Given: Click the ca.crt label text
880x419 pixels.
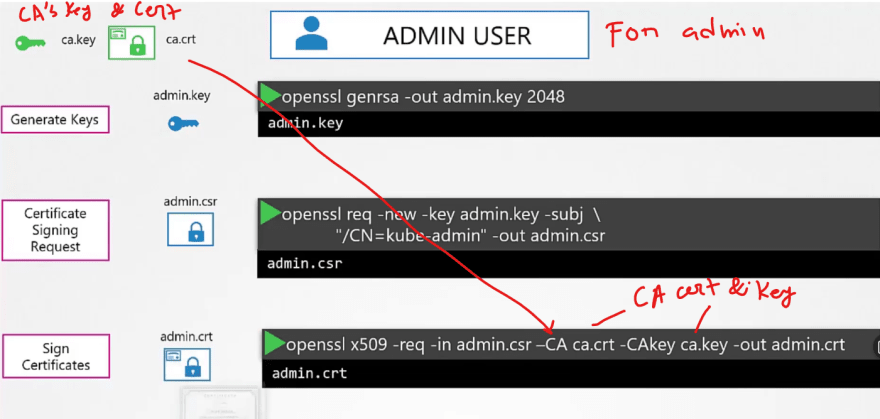Looking at the screenshot, I should click(x=181, y=40).
